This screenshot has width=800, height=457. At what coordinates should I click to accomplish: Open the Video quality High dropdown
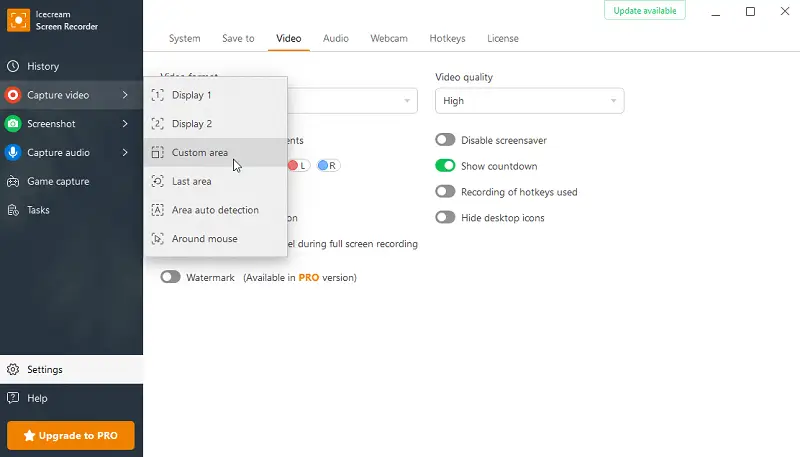click(530, 101)
